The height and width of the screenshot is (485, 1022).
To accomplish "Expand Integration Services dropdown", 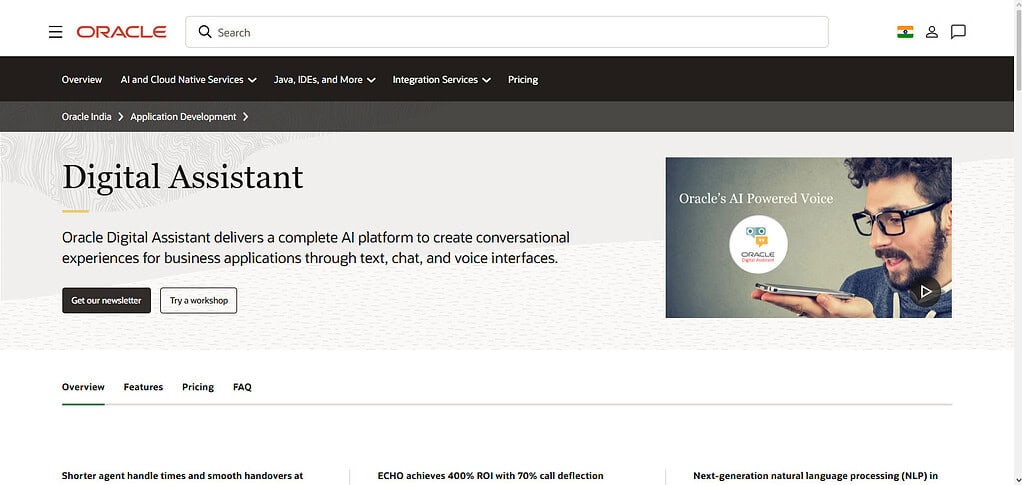I will 441,80.
